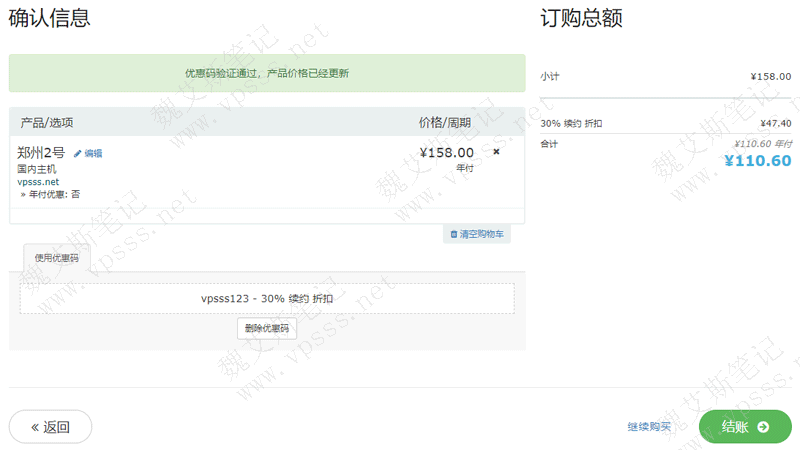Click the ¥110.60 年付 recurring amount
Viewport: 800px width, 450px height.
pyautogui.click(x=763, y=144)
